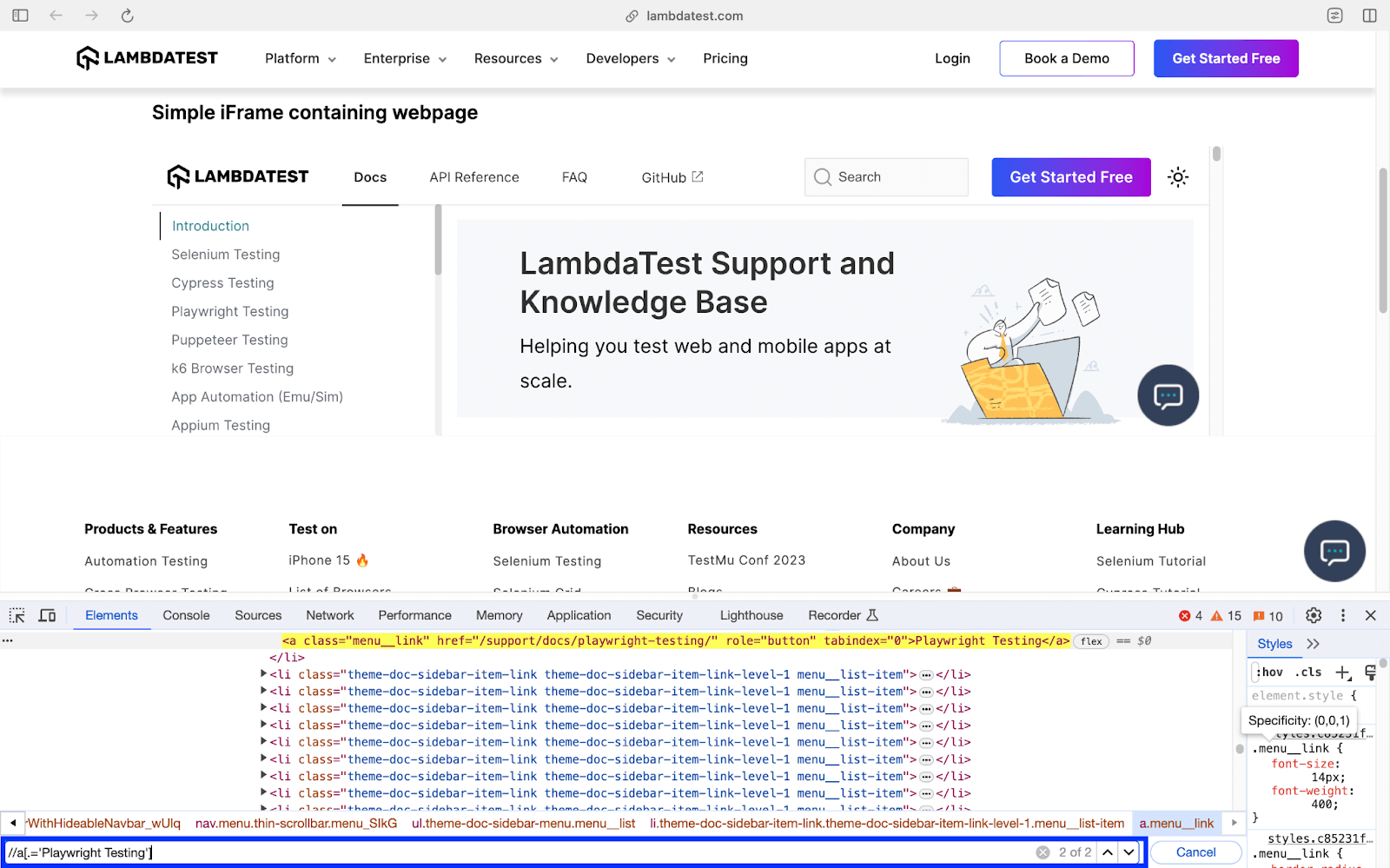1390x868 pixels.
Task: Open the Docs tab in iframe
Action: 370,177
